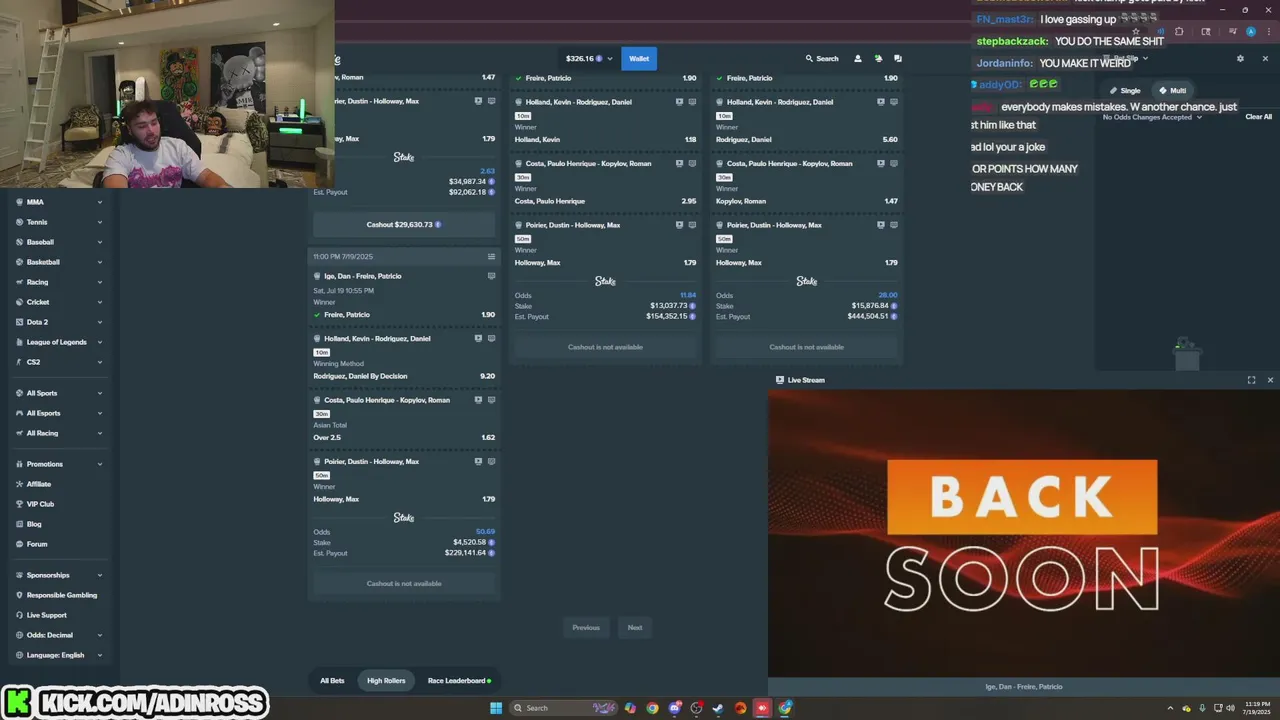Open the notifications bell icon
Screen dimensions: 1280x720
click(x=878, y=59)
